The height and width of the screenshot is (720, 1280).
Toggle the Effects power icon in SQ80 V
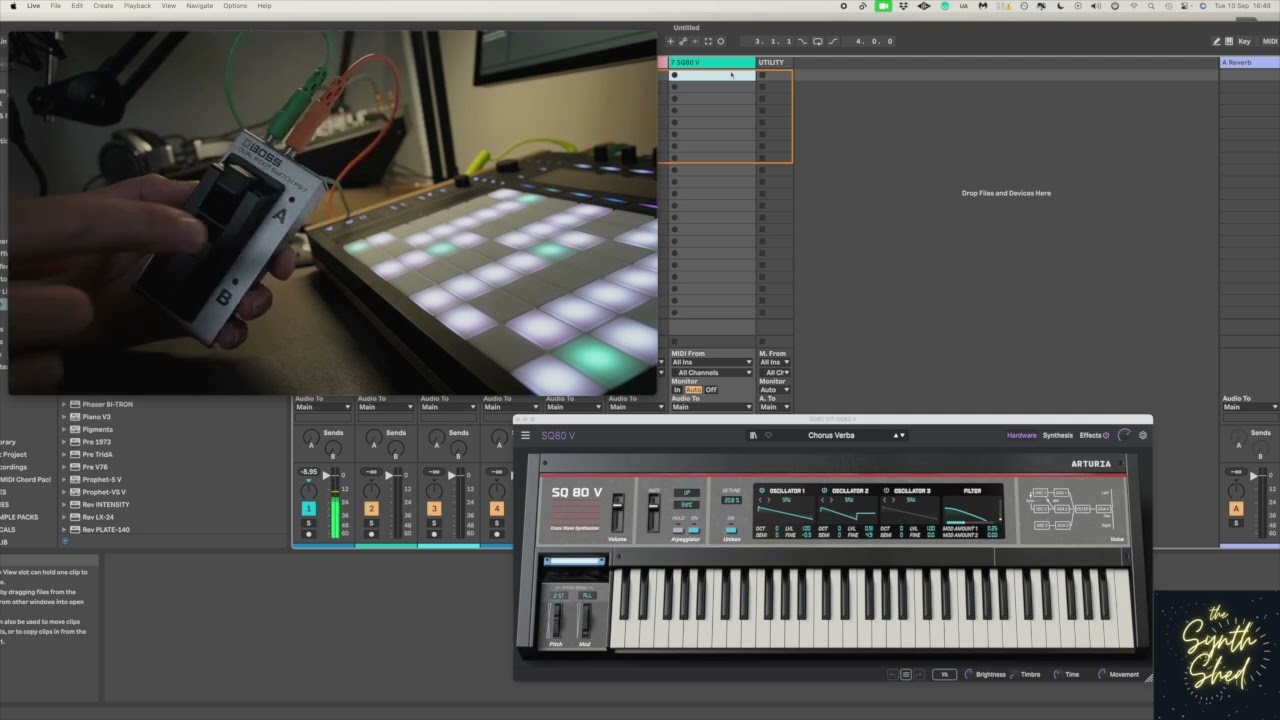pos(1106,435)
